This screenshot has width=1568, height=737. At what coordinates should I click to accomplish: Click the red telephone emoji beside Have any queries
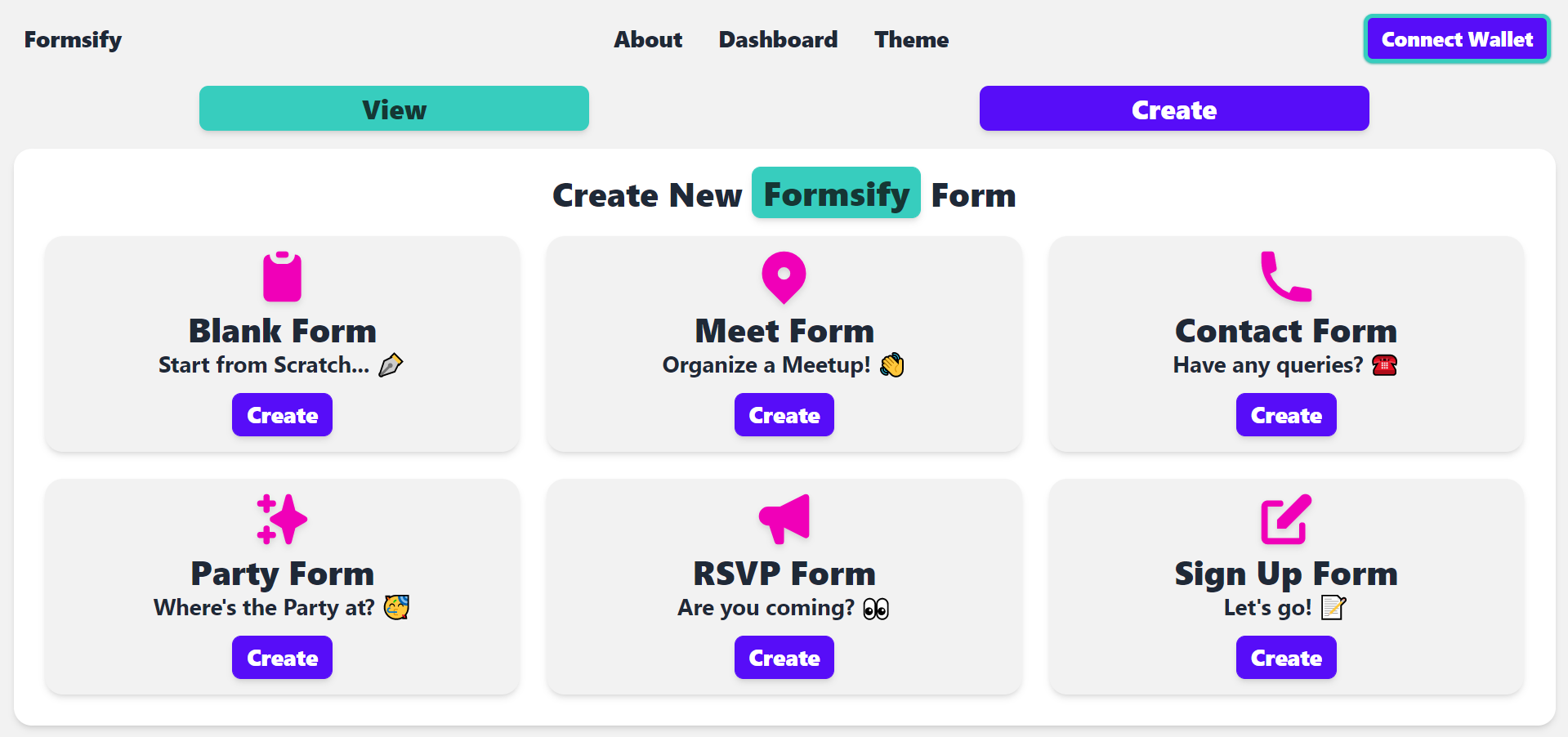[1384, 364]
